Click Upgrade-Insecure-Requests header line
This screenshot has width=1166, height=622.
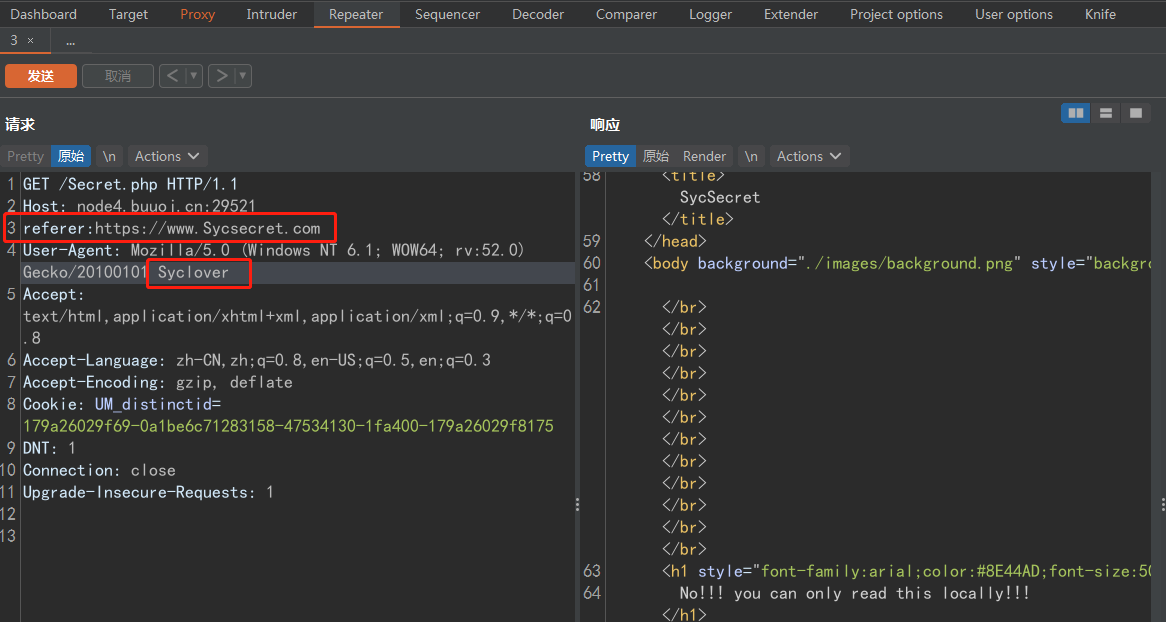click(148, 492)
